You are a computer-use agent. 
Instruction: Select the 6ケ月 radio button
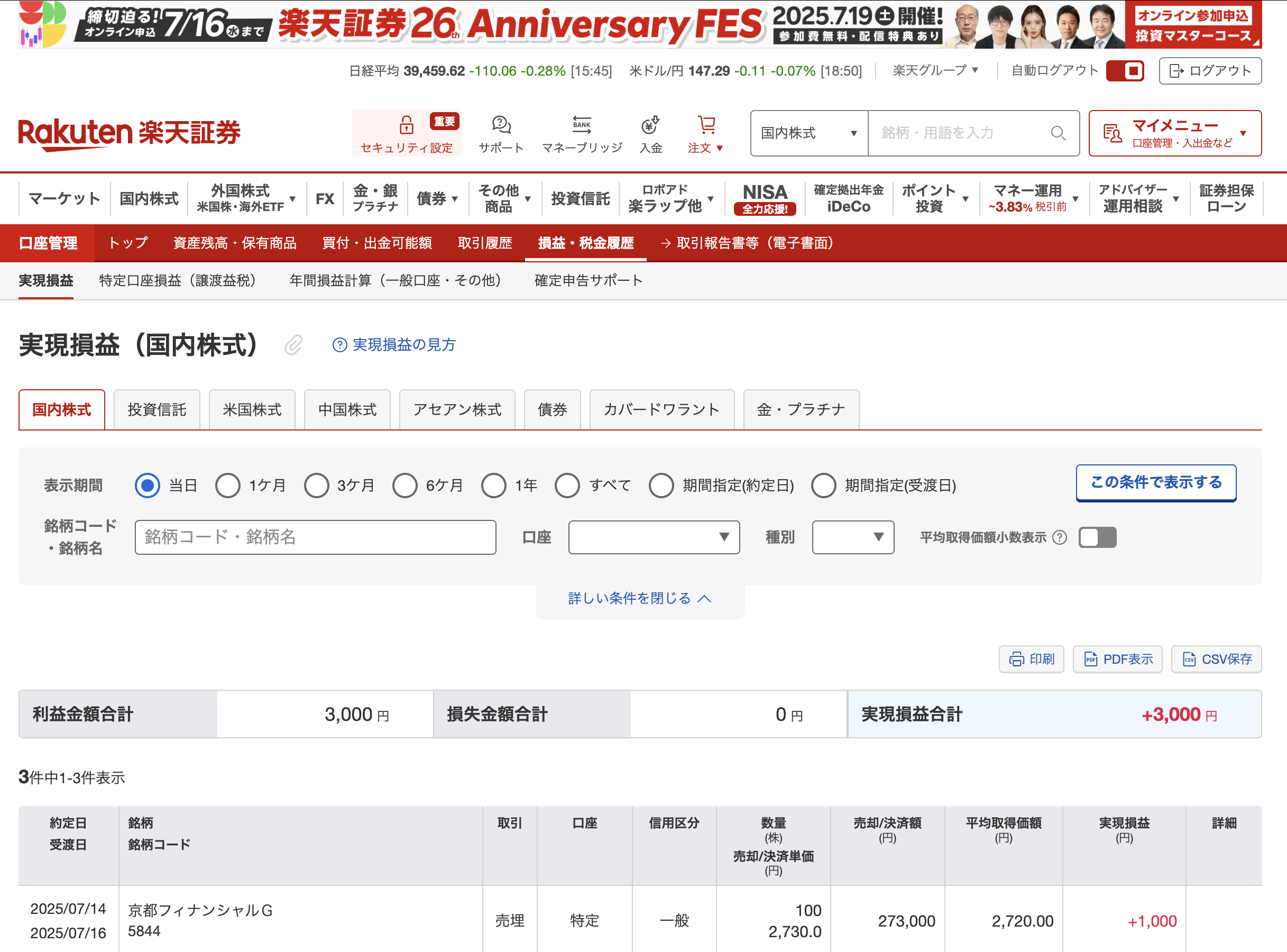(x=405, y=485)
